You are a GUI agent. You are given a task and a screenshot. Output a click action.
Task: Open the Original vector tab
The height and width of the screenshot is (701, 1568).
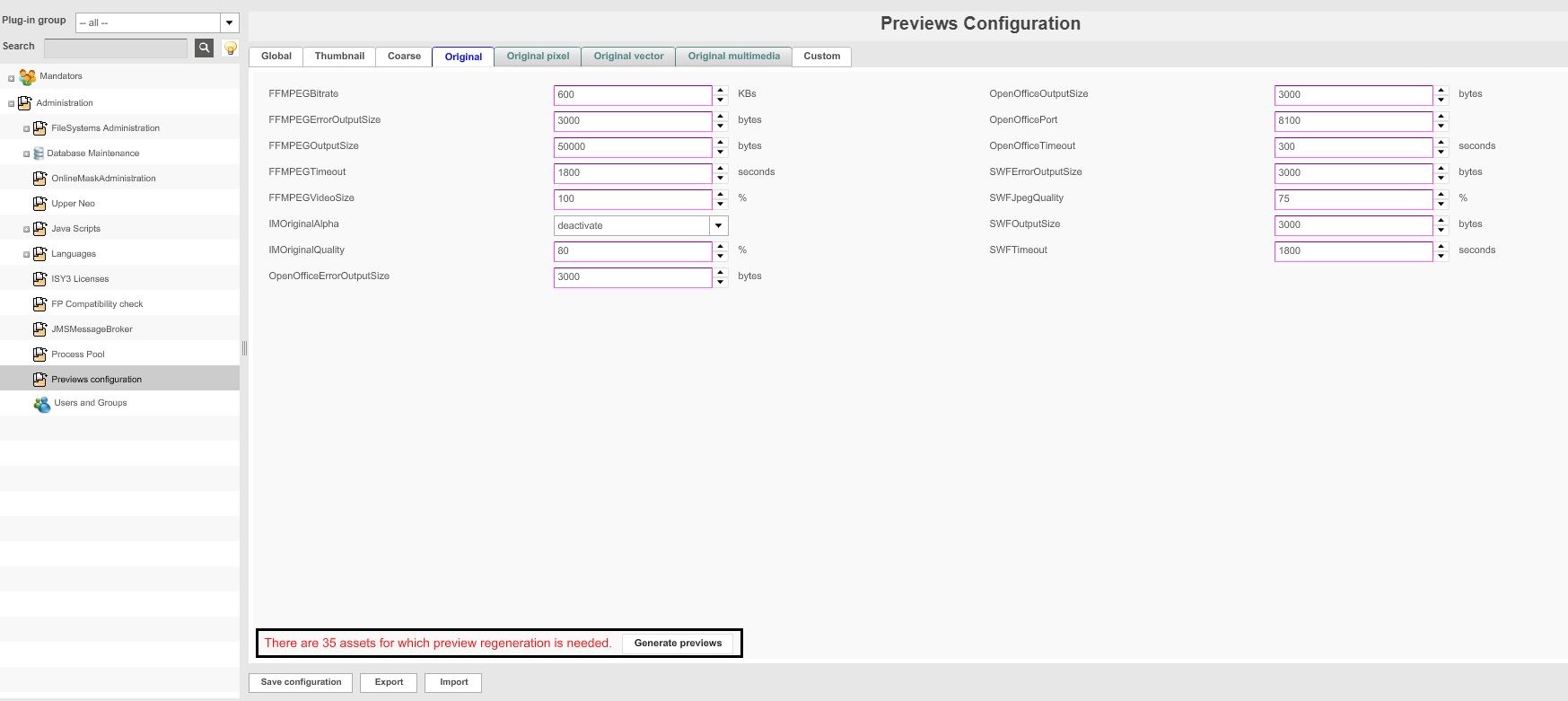[628, 57]
